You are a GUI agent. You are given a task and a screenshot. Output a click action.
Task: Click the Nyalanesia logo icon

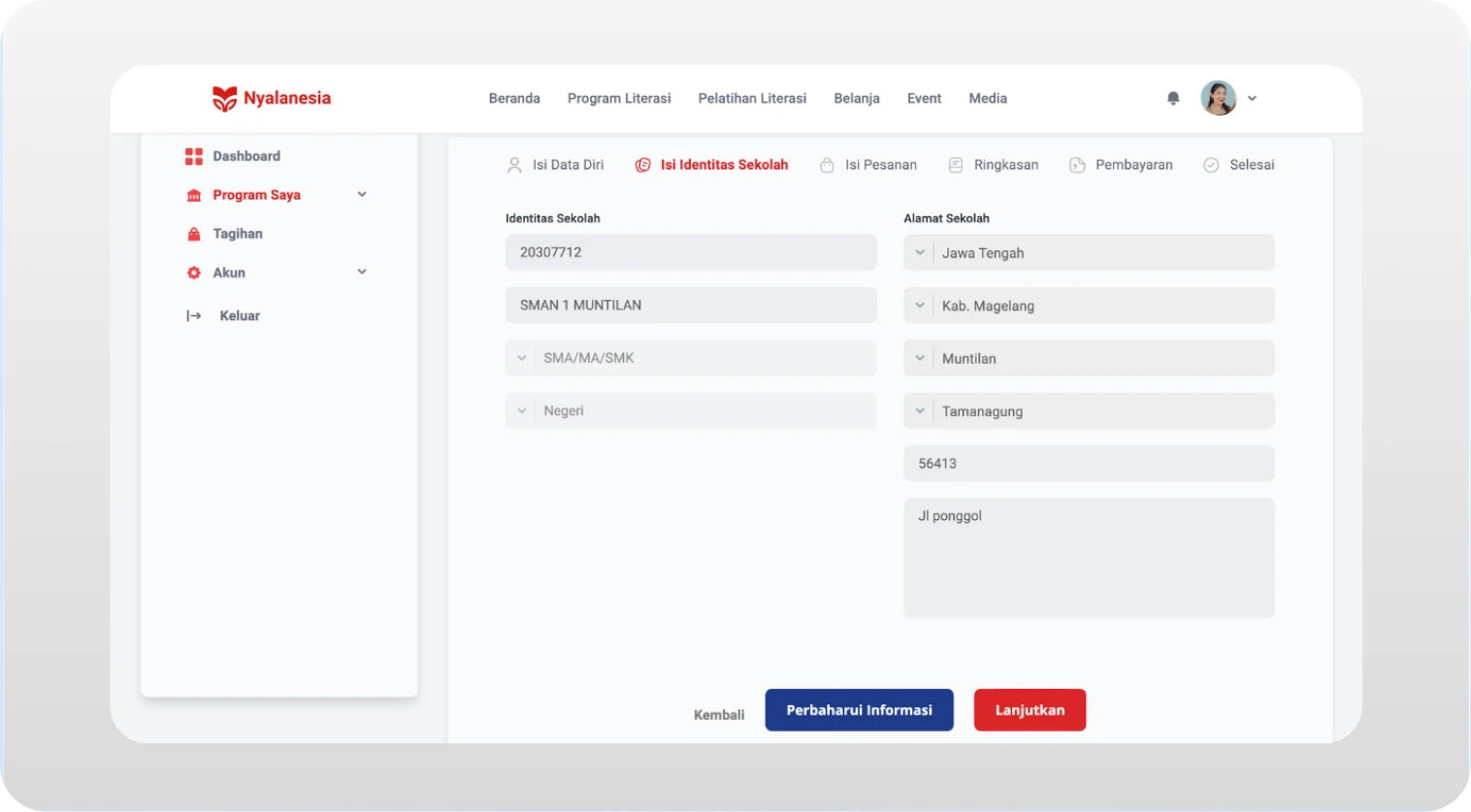click(x=224, y=98)
